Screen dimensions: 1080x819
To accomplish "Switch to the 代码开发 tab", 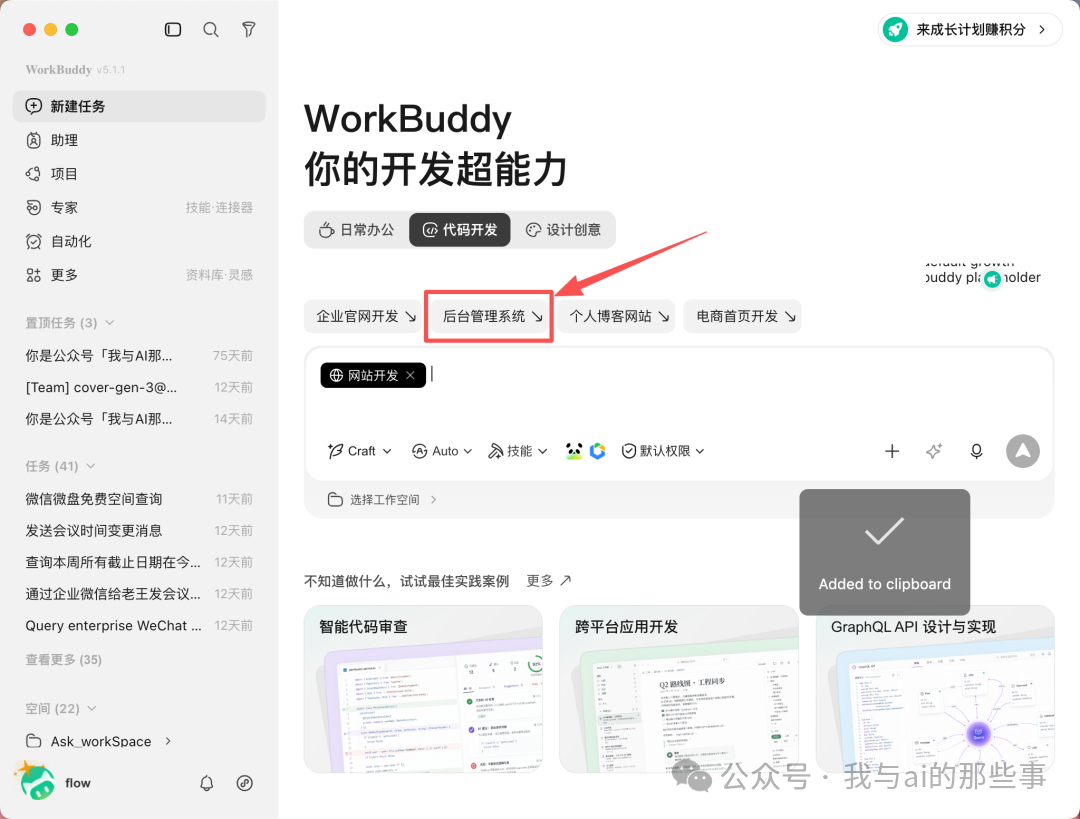I will [459, 229].
